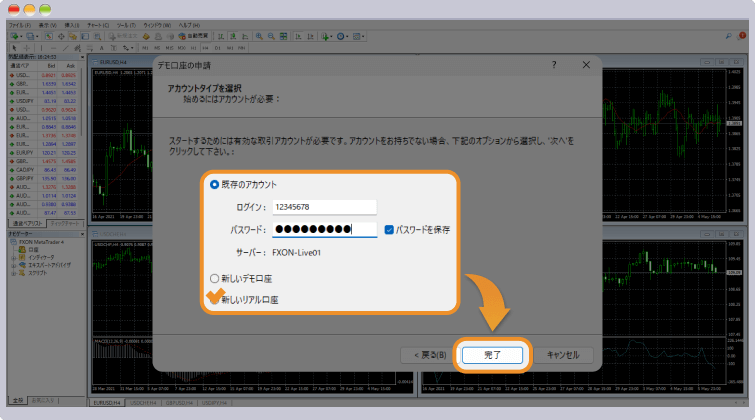The image size is (755, 420).
Task: Select the 新しいデモ口座 radio button
Action: click(214, 278)
